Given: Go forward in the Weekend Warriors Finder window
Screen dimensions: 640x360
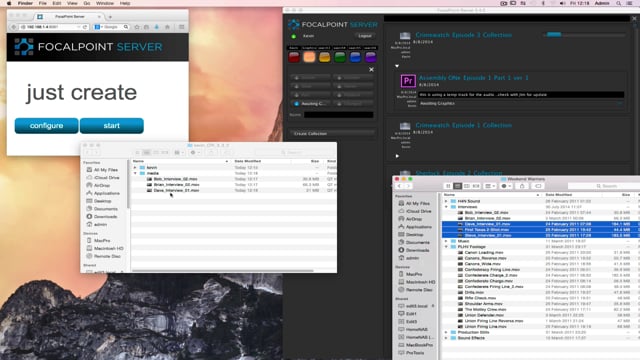Looking at the screenshot, I should click(408, 186).
